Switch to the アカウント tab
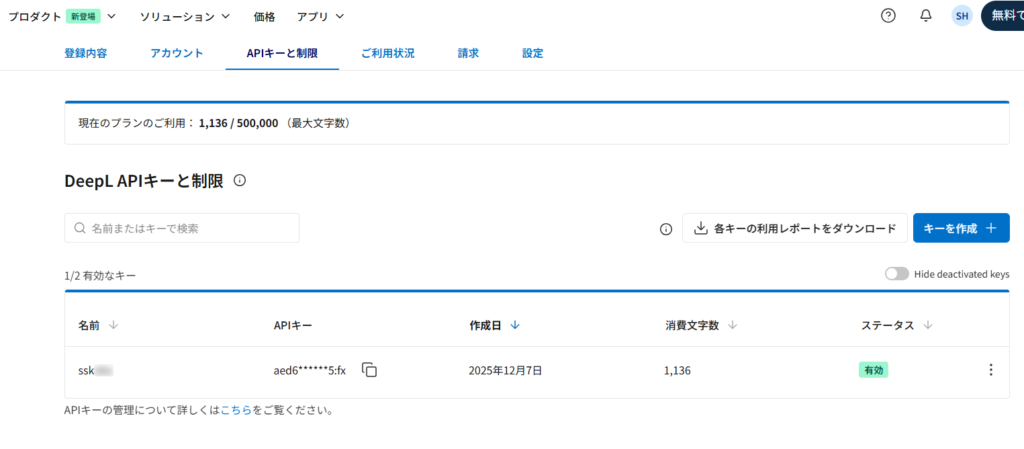Image resolution: width=1024 pixels, height=449 pixels. coord(177,53)
